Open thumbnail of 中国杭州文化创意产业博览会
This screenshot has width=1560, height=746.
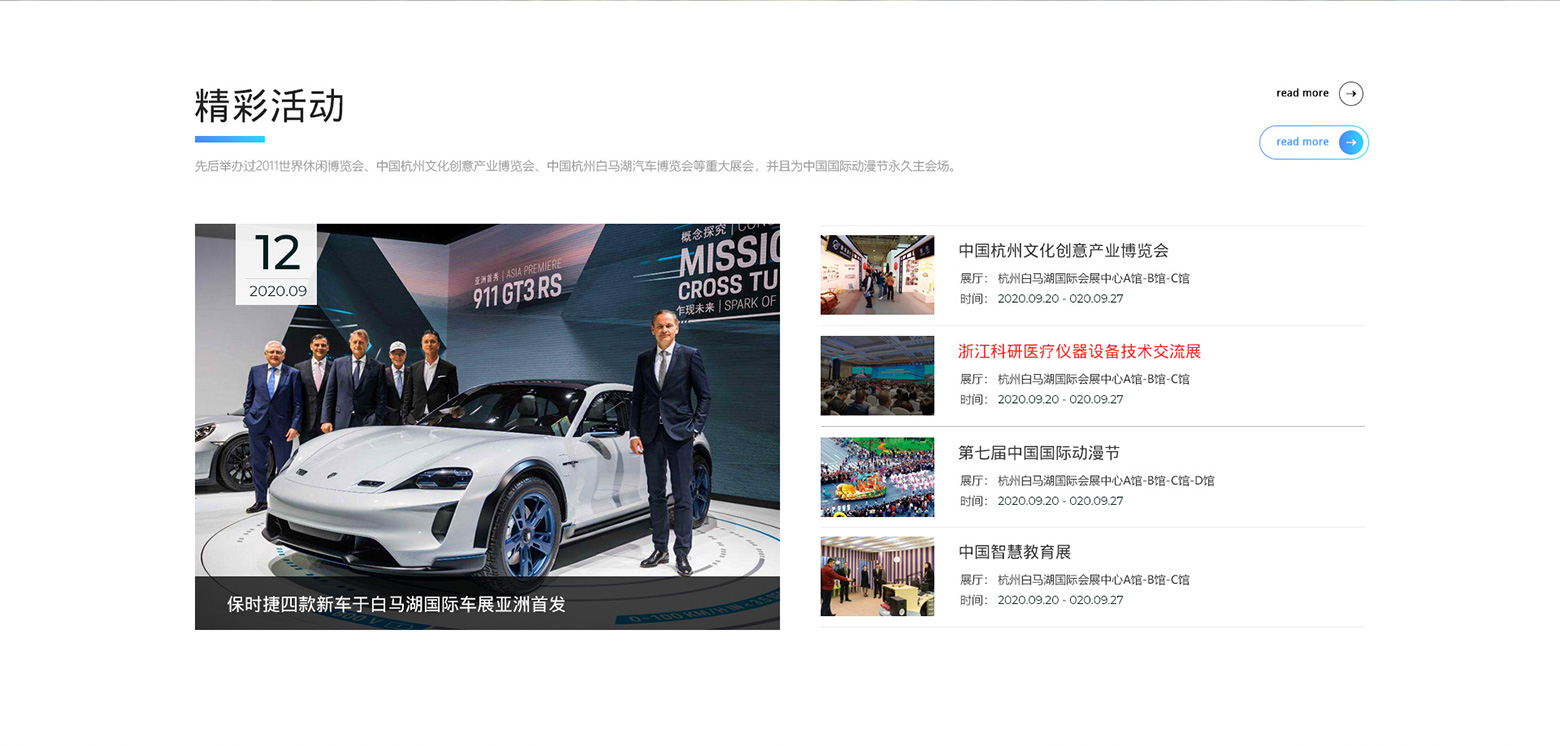click(877, 275)
